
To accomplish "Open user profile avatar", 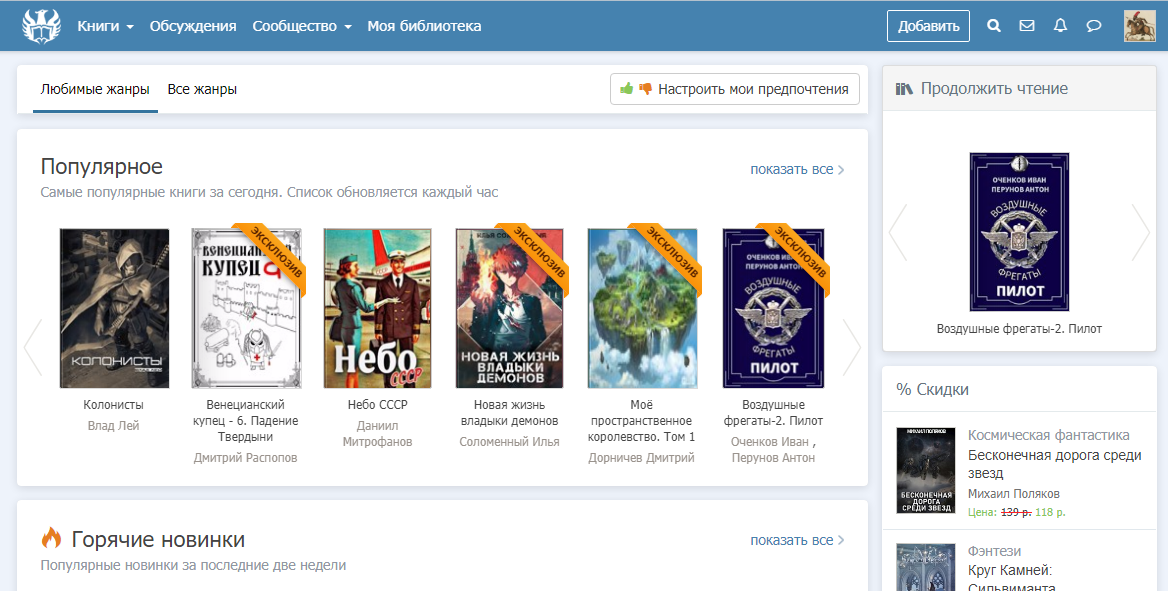I will click(1140, 26).
